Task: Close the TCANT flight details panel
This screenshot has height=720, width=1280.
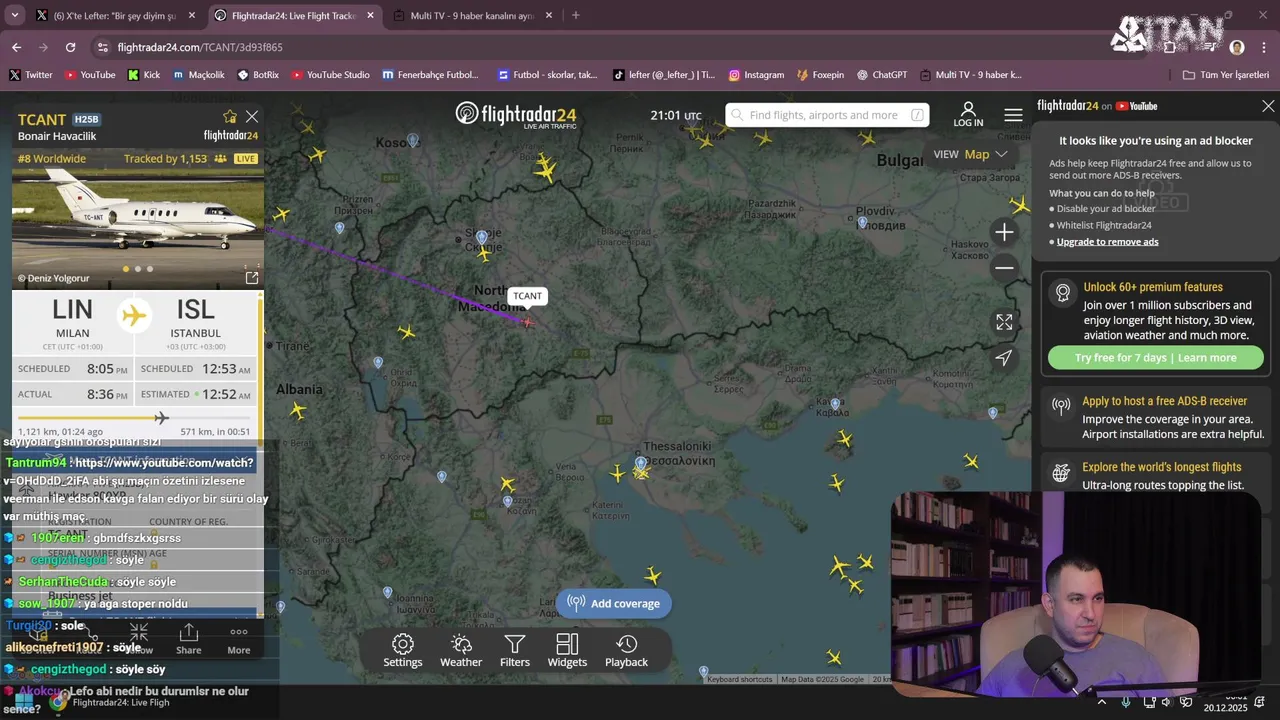Action: click(x=252, y=117)
